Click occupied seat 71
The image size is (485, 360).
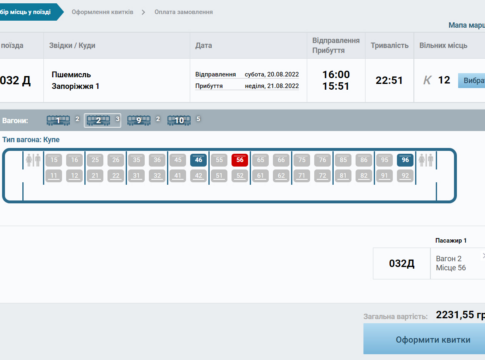302,176
